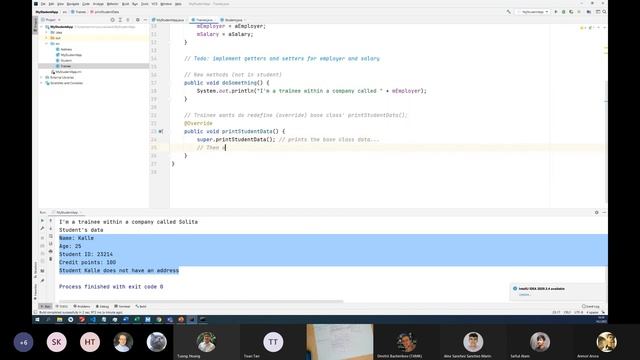Image resolution: width=640 pixels, height=360 pixels.
Task: Open Search Everywhere magnifier icon
Action: (x=604, y=12)
